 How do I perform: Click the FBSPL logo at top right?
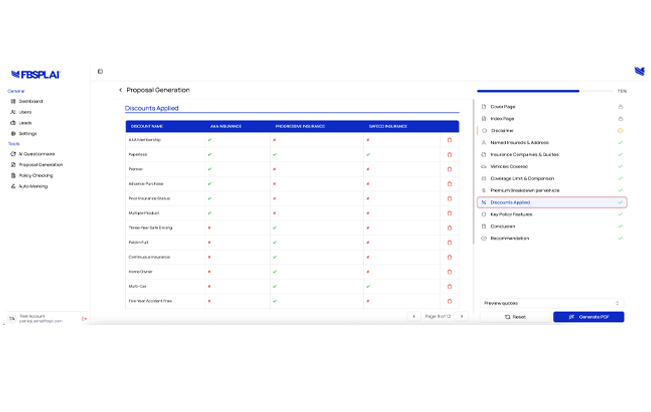(x=640, y=71)
